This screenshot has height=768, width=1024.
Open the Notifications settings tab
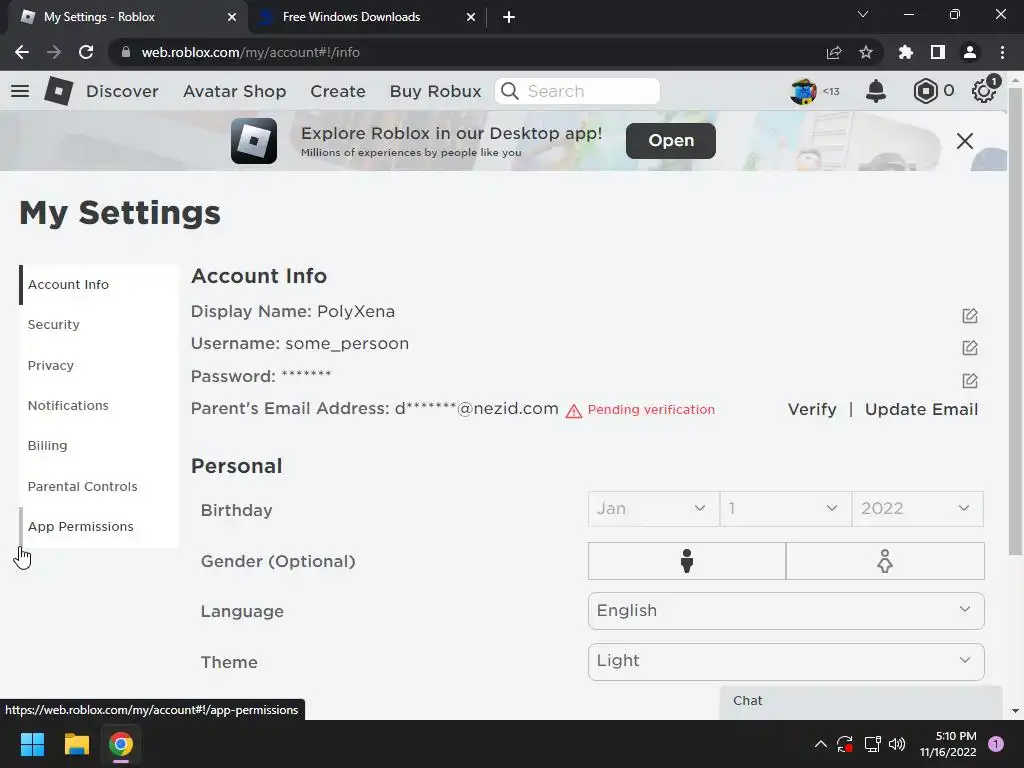tap(99, 406)
